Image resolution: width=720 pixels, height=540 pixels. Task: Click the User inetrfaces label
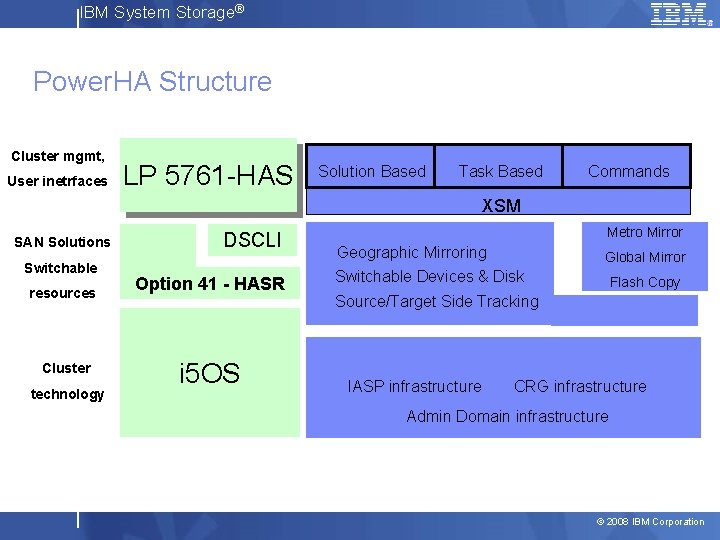(57, 181)
